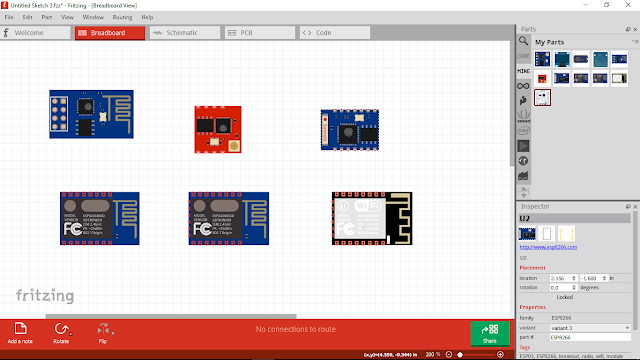
Task: Click the part # input field
Action: click(x=590, y=338)
